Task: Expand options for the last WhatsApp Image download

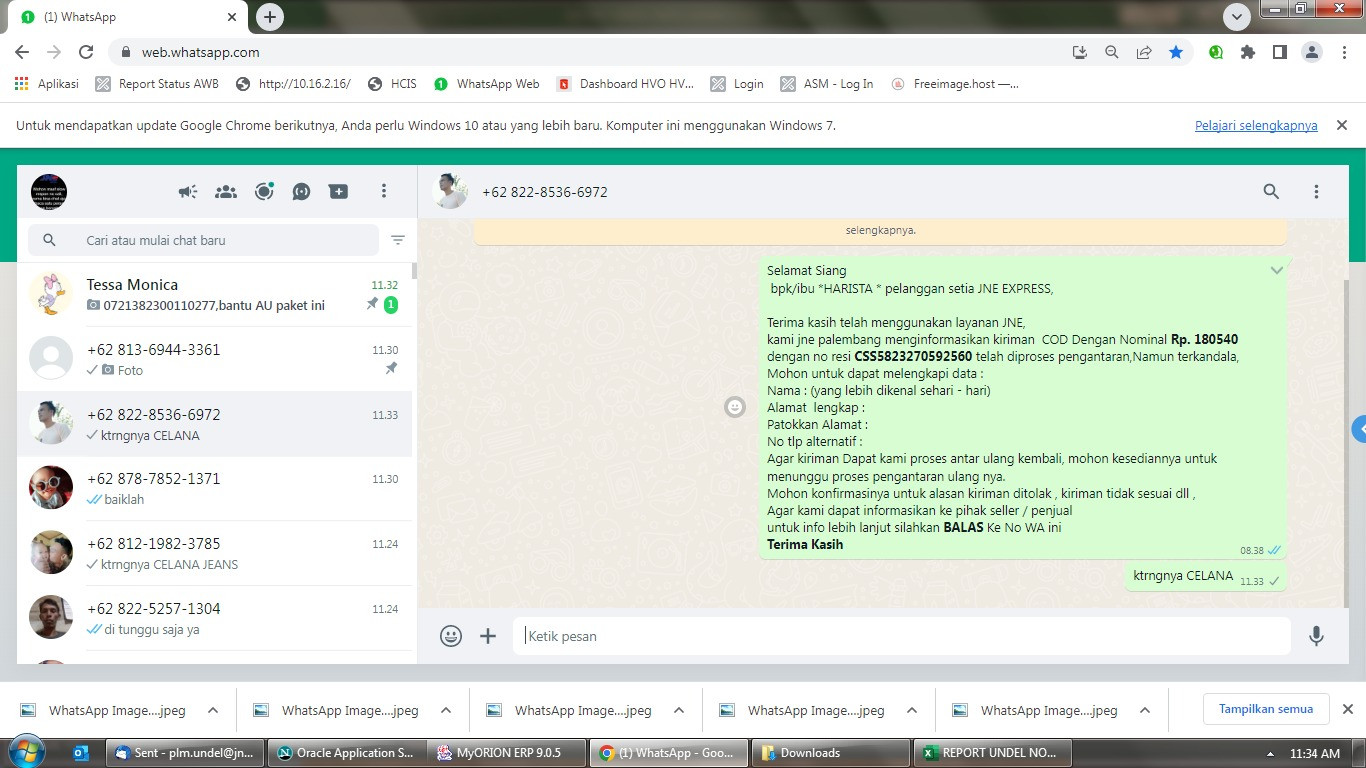Action: [x=1145, y=711]
